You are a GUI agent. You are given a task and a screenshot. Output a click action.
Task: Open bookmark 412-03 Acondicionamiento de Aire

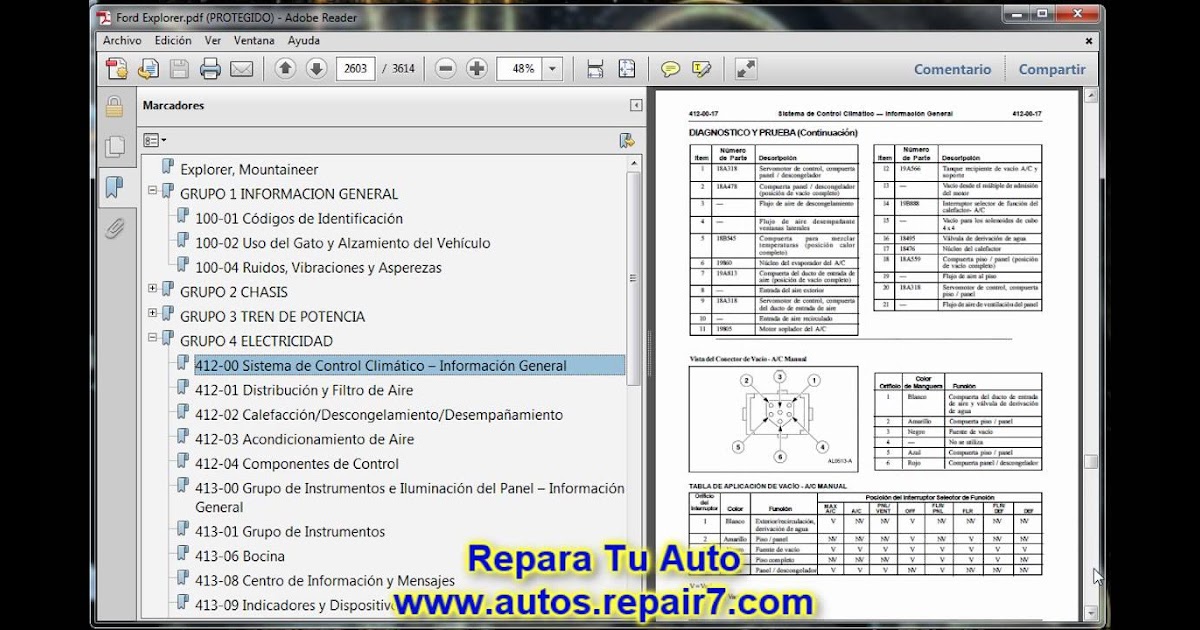click(304, 439)
